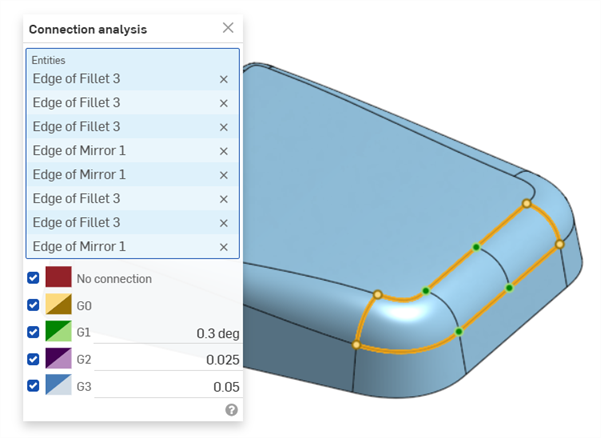This screenshot has width=601, height=438.
Task: Click the G1 tolerance field showing 0.3 deg
Action: pyautogui.click(x=168, y=333)
